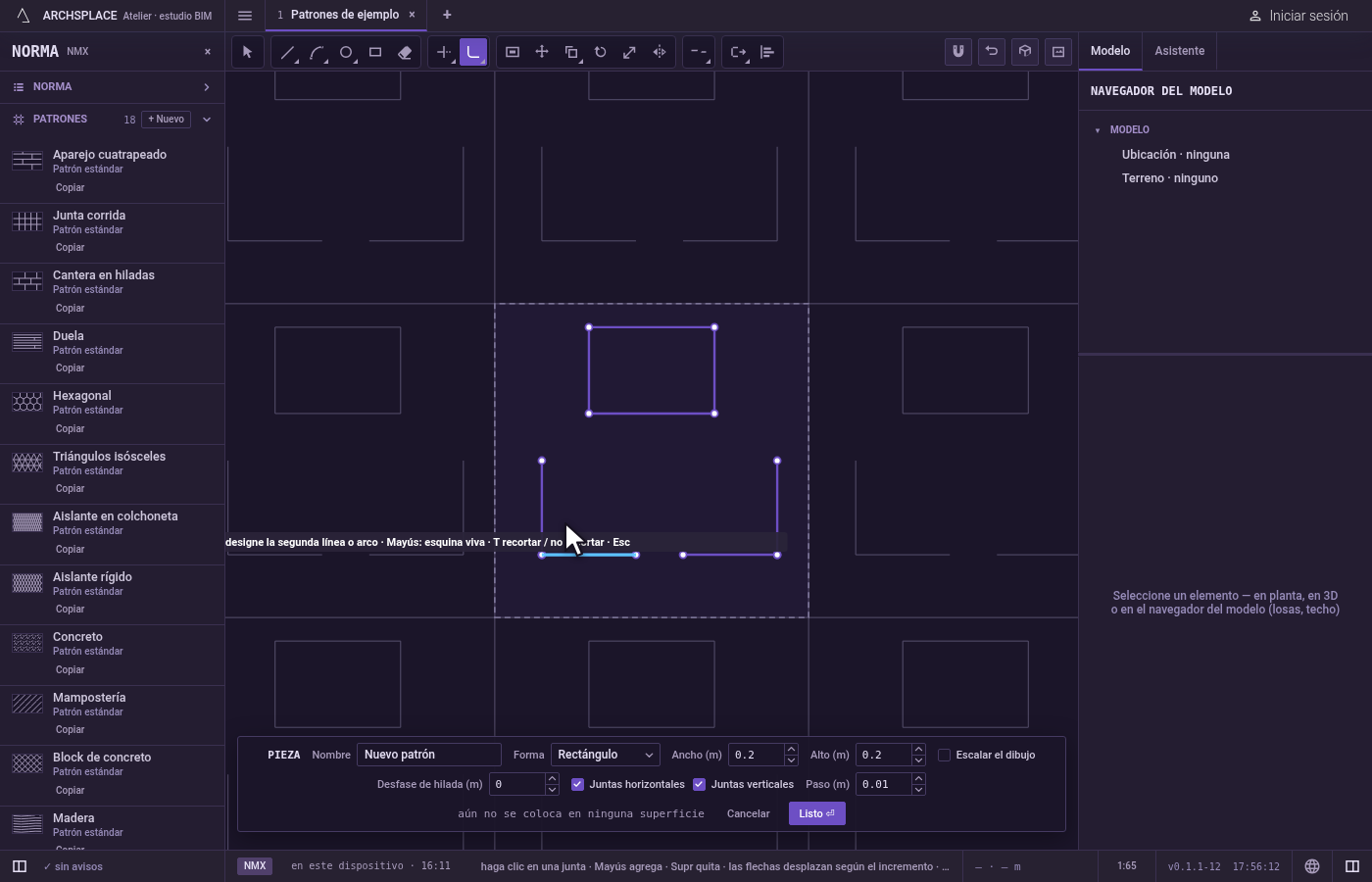Open the language globe in status bar

[x=1312, y=866]
